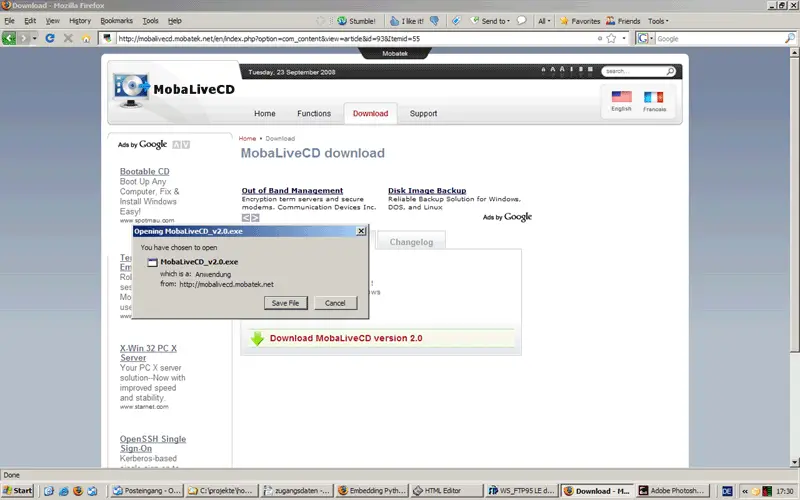Switch to Adobe Photoshop taskbar window

point(672,491)
